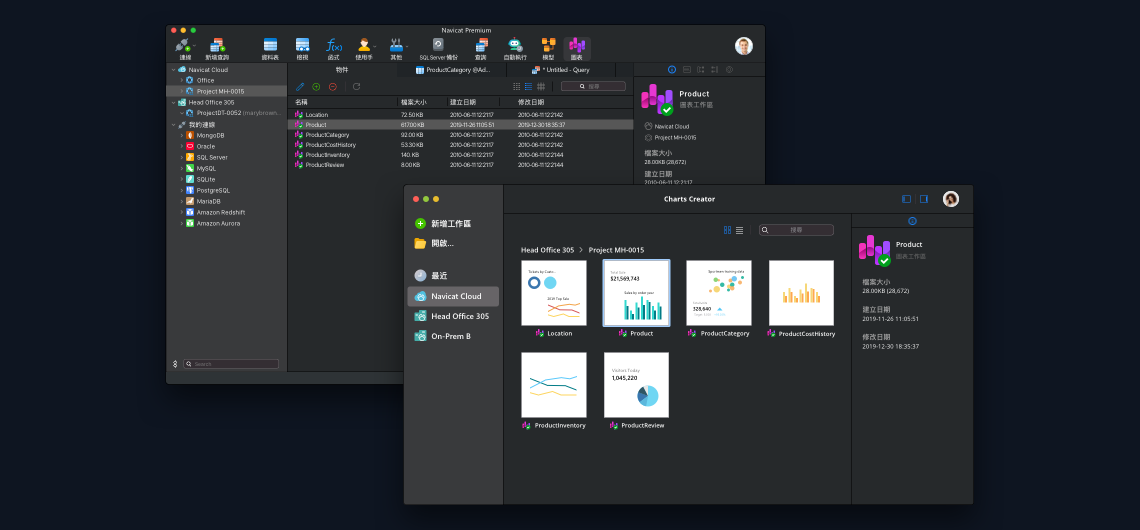
Task: Collapse the Navicat Cloud tree node
Action: click(x=172, y=70)
